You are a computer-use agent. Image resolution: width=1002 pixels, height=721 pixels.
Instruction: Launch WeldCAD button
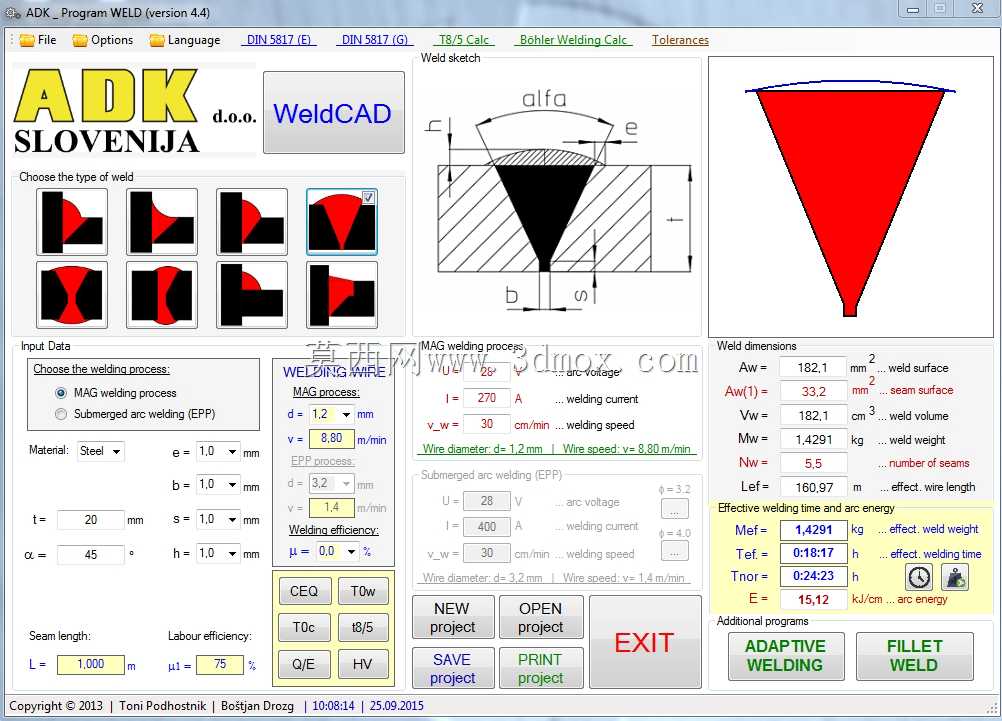[334, 112]
